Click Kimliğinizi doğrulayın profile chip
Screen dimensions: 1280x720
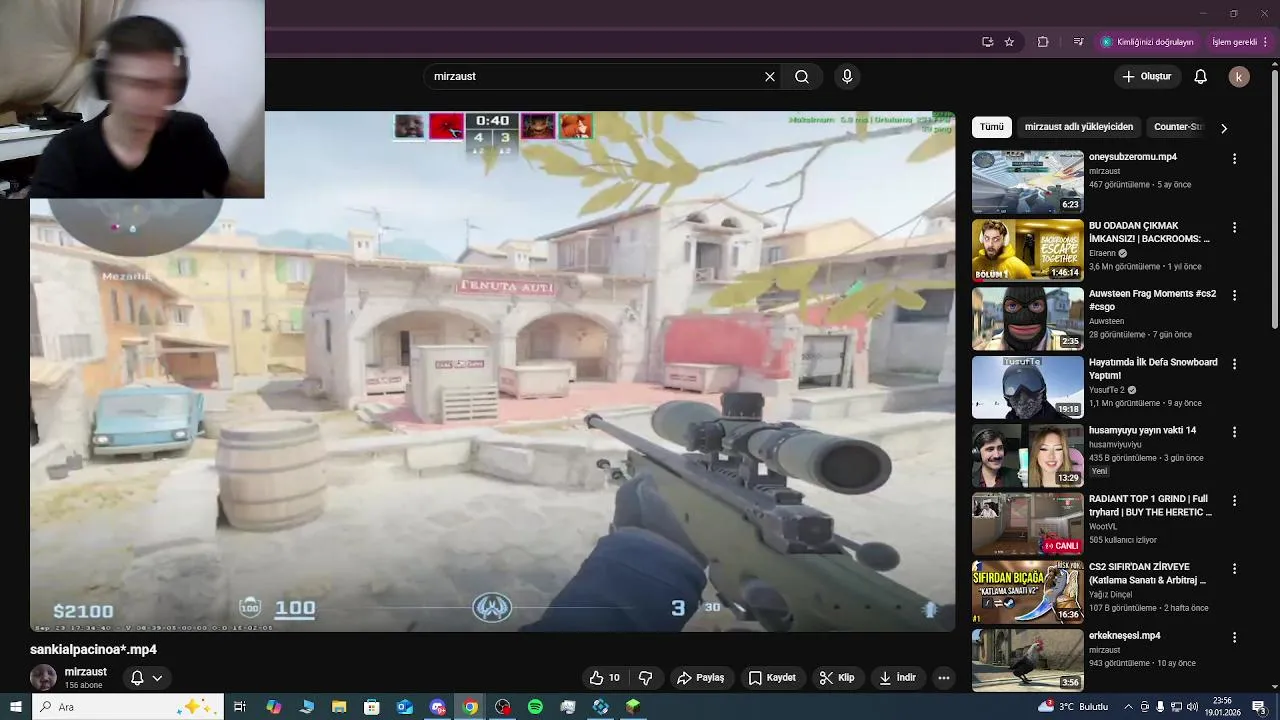(x=1147, y=42)
